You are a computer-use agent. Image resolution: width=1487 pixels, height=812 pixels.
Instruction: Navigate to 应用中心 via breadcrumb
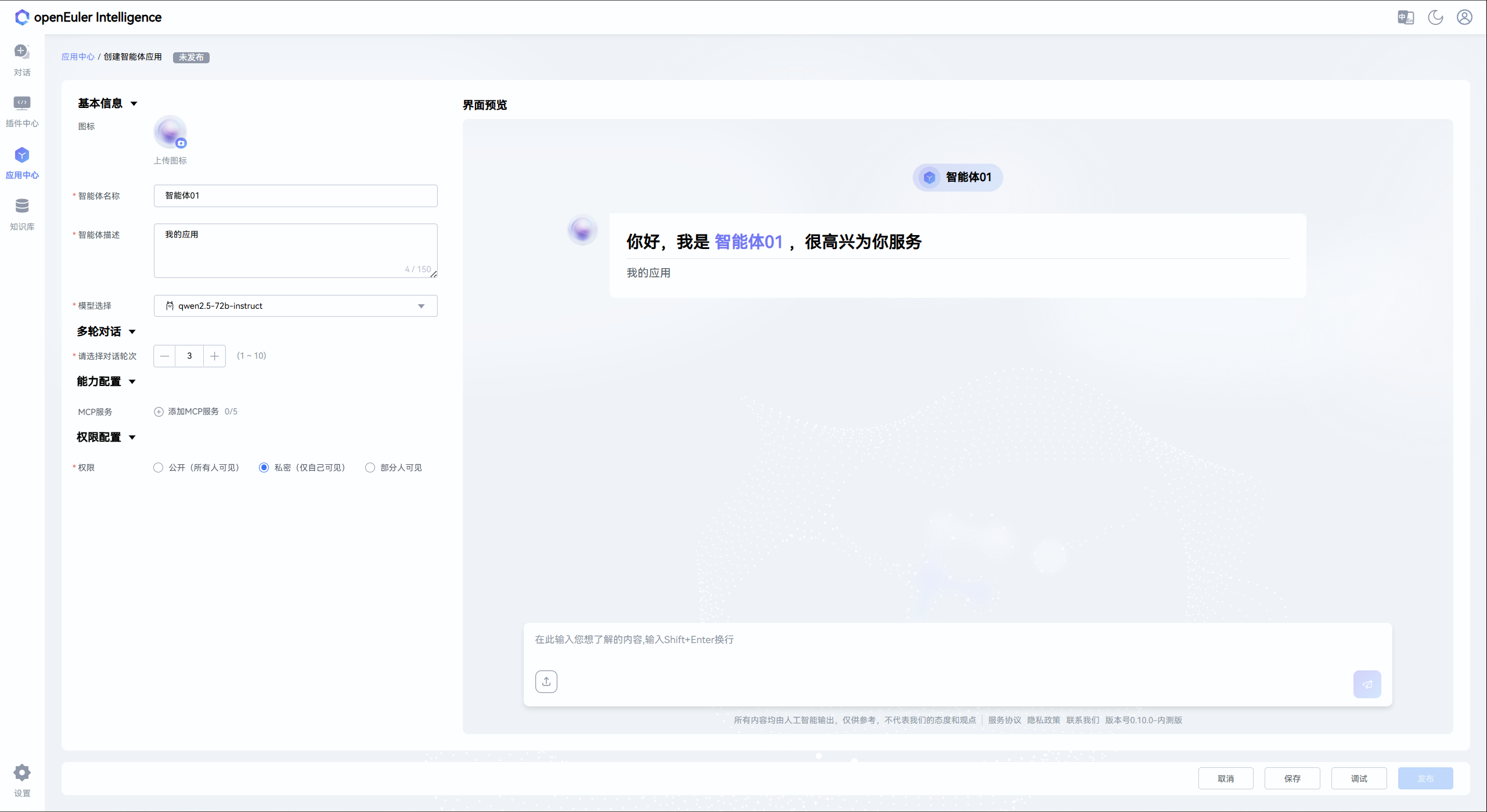[x=77, y=57]
